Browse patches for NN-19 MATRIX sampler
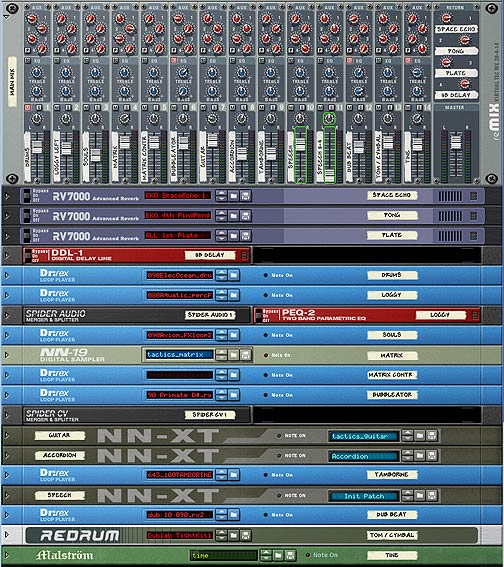Screen dimensions: 504x567 pos(234,355)
